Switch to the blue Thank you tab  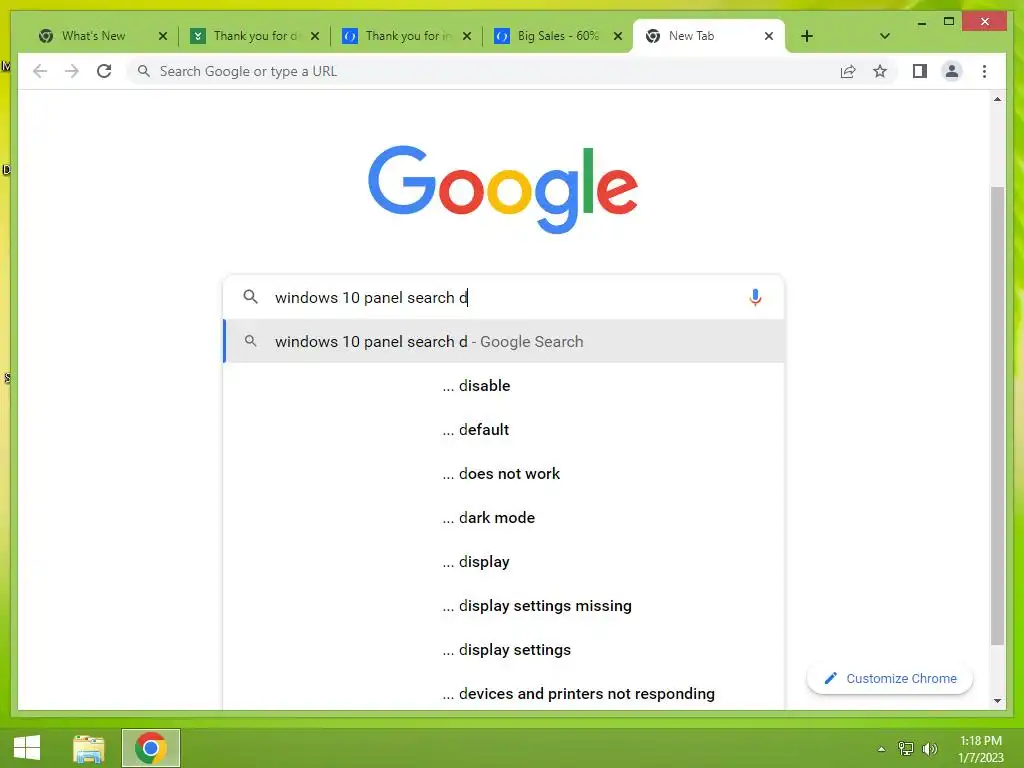406,36
